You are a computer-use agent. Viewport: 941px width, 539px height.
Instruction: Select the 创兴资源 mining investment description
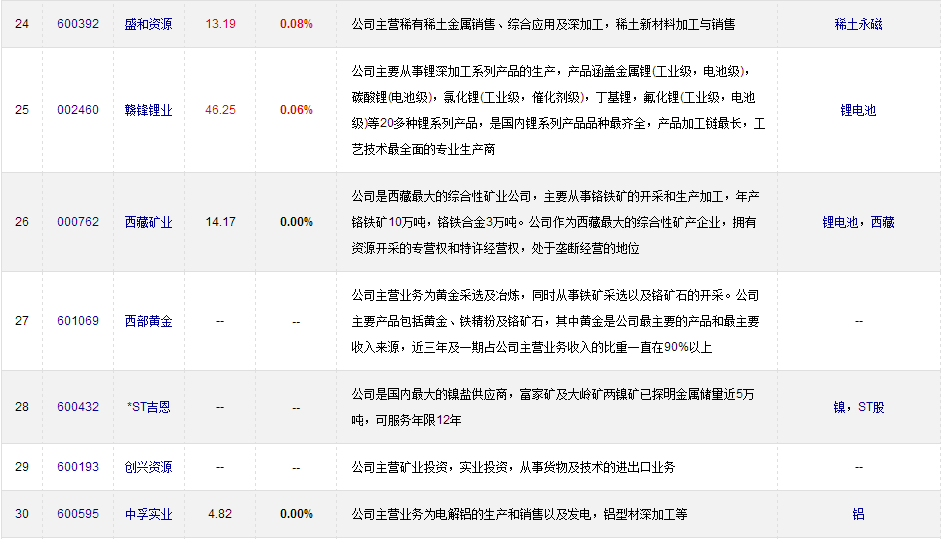tap(513, 467)
